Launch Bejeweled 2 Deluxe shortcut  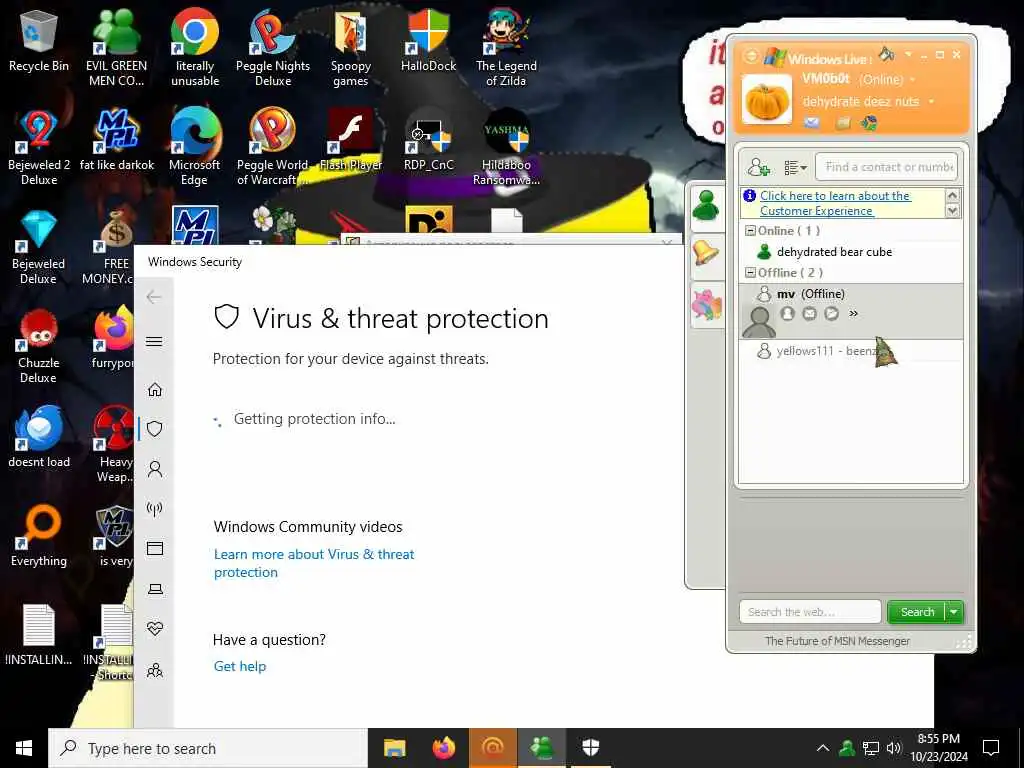click(39, 148)
